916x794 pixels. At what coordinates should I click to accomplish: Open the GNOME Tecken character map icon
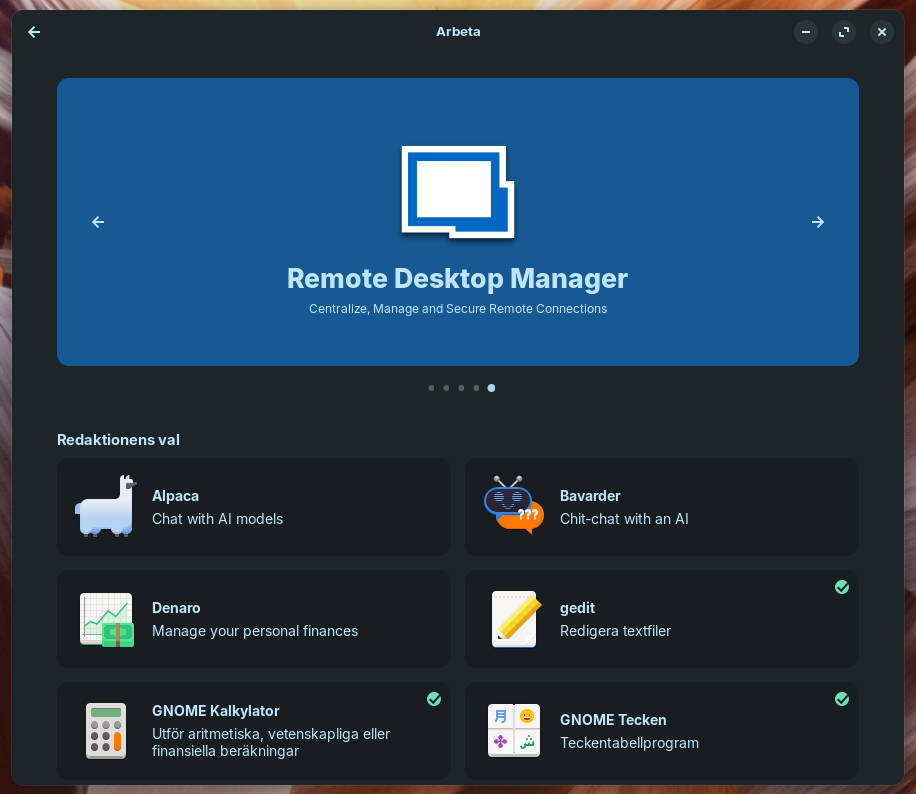click(514, 731)
